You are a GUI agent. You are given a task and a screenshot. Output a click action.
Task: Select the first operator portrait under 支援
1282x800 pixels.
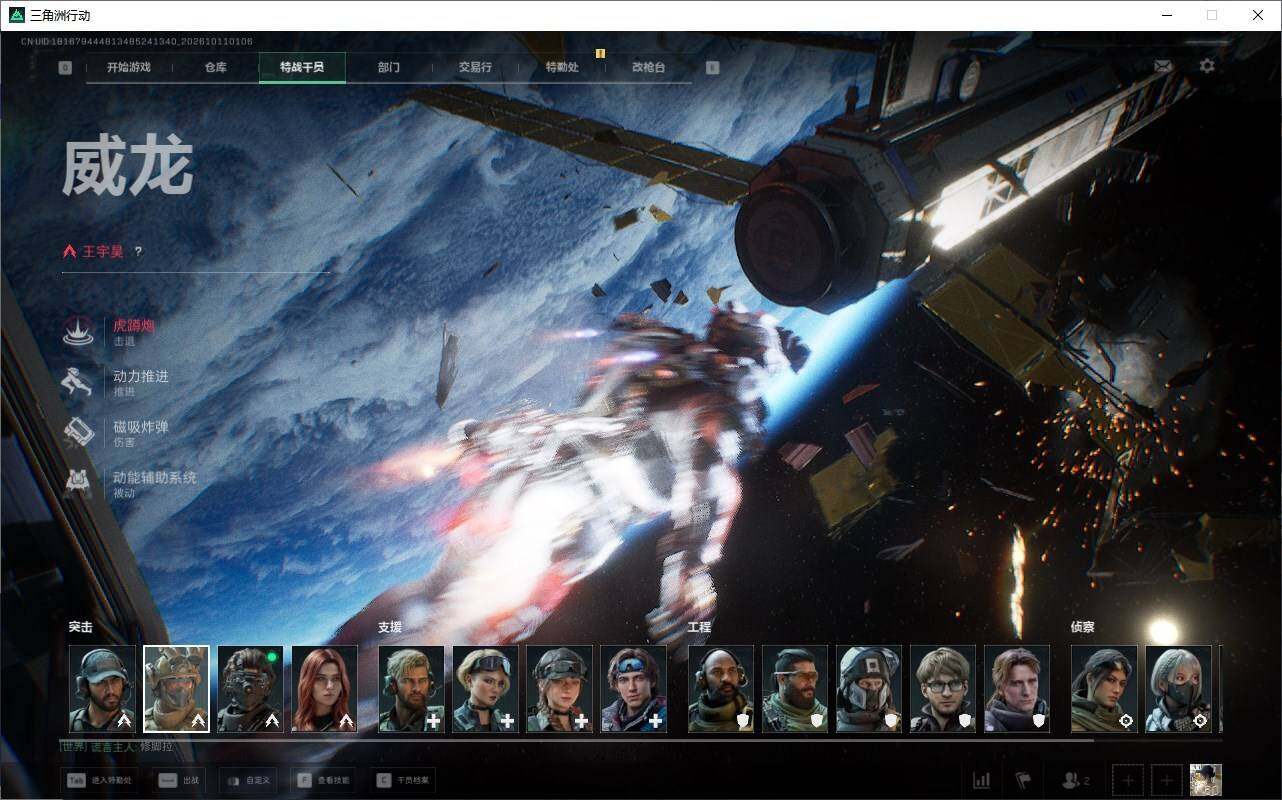click(411, 689)
